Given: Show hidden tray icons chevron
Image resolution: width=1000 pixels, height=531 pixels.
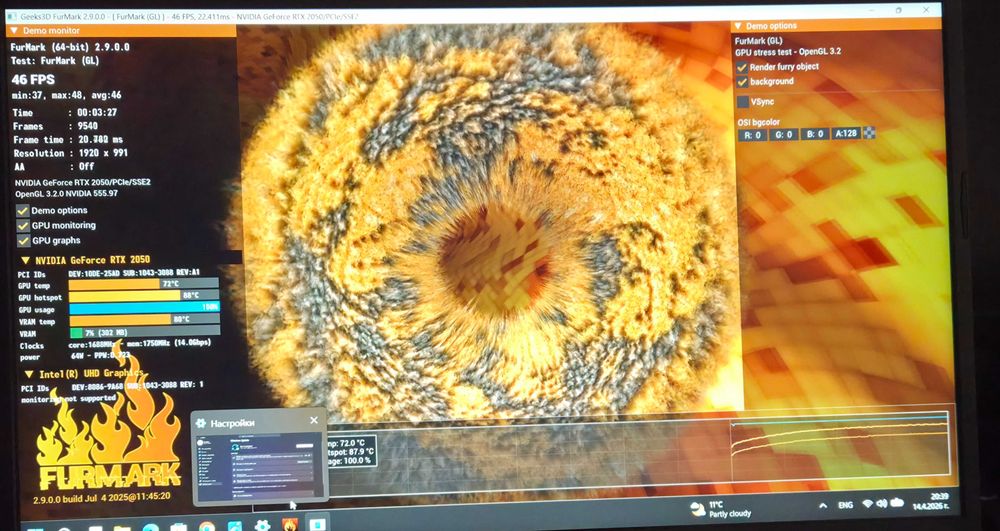Looking at the screenshot, I should pos(823,506).
